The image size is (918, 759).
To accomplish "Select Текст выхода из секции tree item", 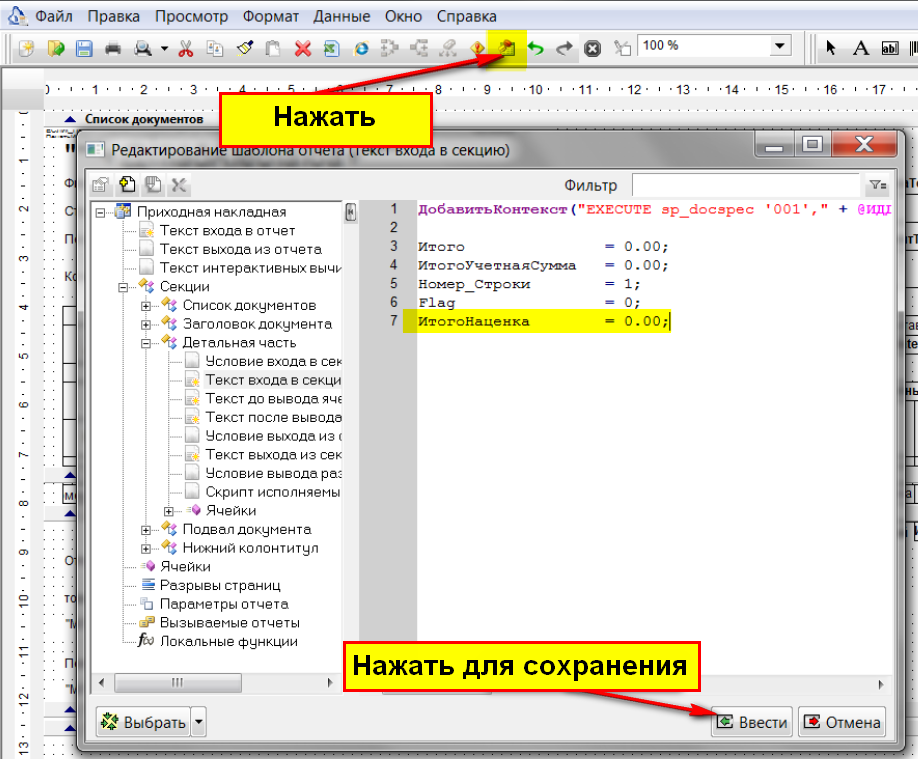I will [273, 455].
